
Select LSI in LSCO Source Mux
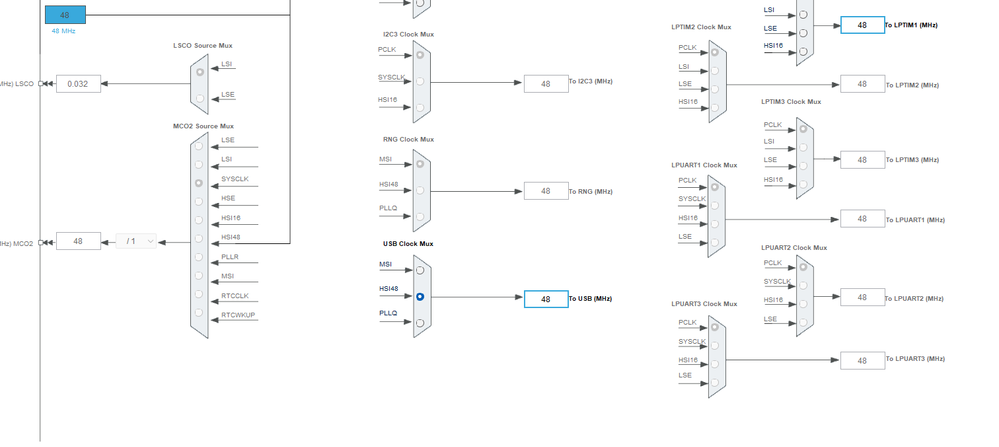(x=200, y=72)
